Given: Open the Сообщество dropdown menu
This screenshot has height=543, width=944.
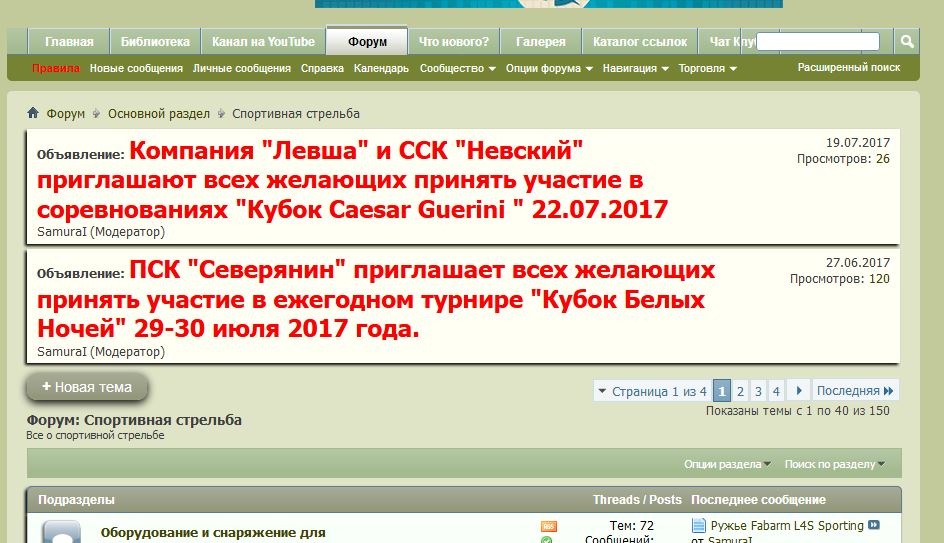Looking at the screenshot, I should [x=457, y=69].
